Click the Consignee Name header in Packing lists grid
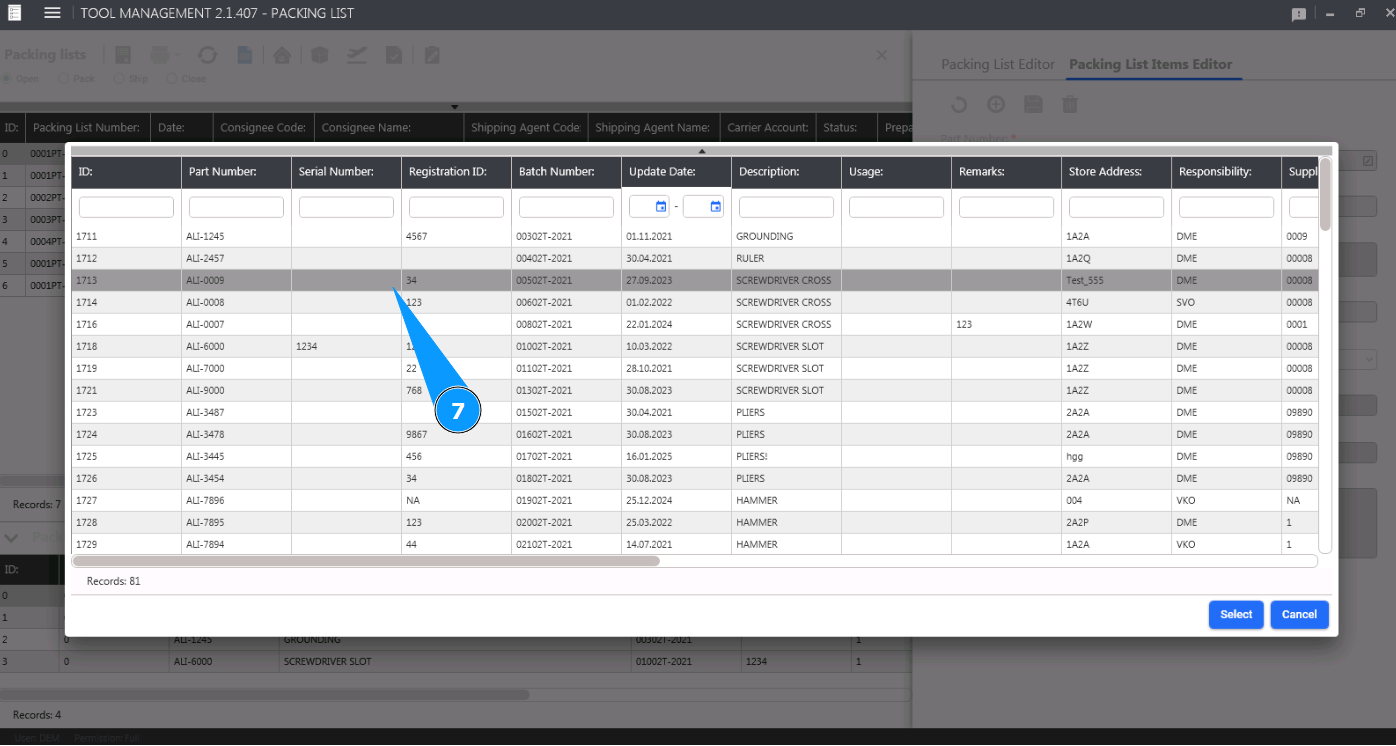Viewport: 1396px width, 746px height. tap(389, 128)
